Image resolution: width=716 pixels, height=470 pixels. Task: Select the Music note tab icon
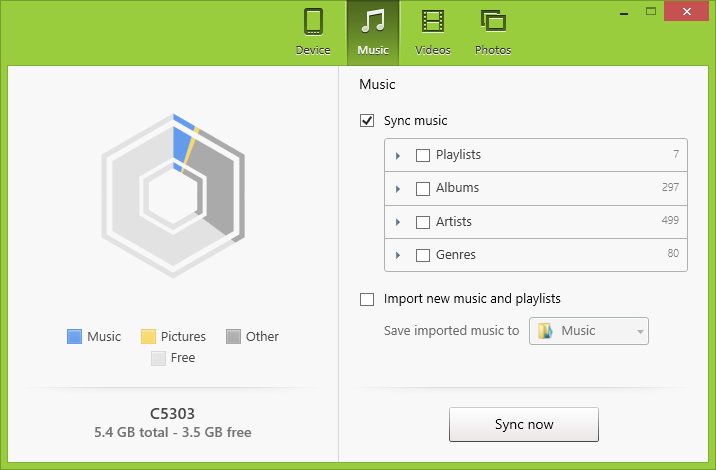[373, 21]
